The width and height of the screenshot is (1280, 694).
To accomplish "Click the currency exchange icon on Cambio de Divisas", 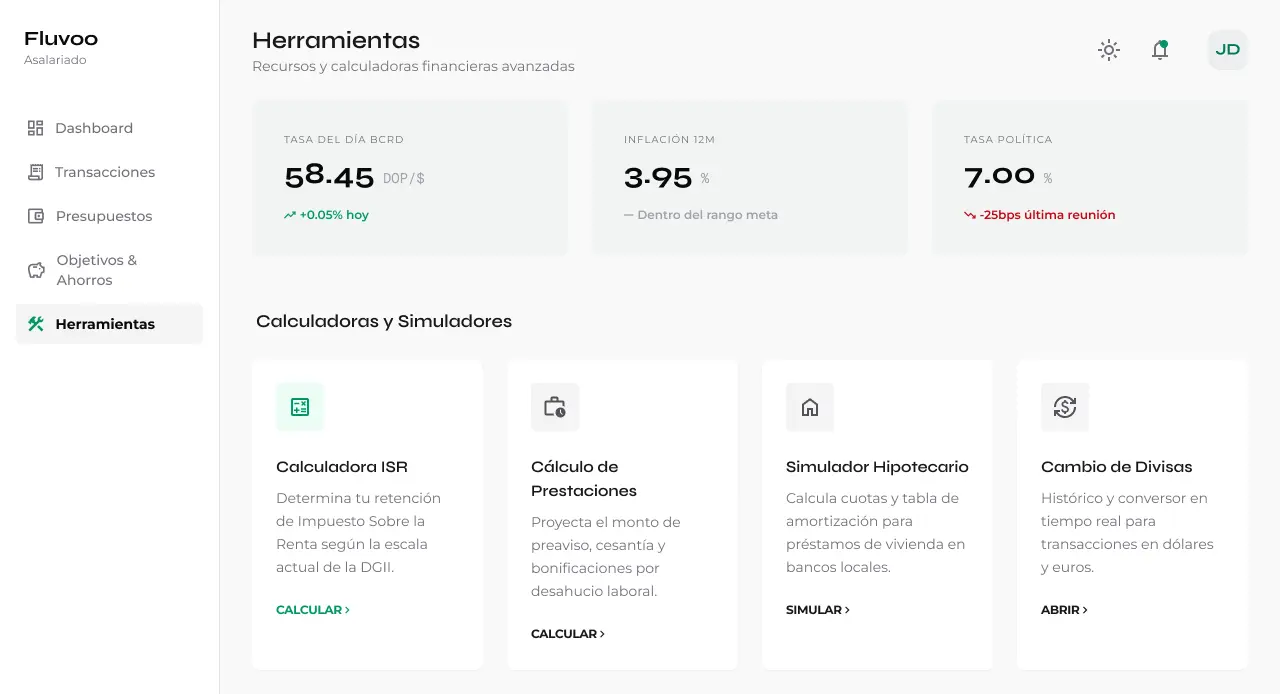I will point(1065,407).
